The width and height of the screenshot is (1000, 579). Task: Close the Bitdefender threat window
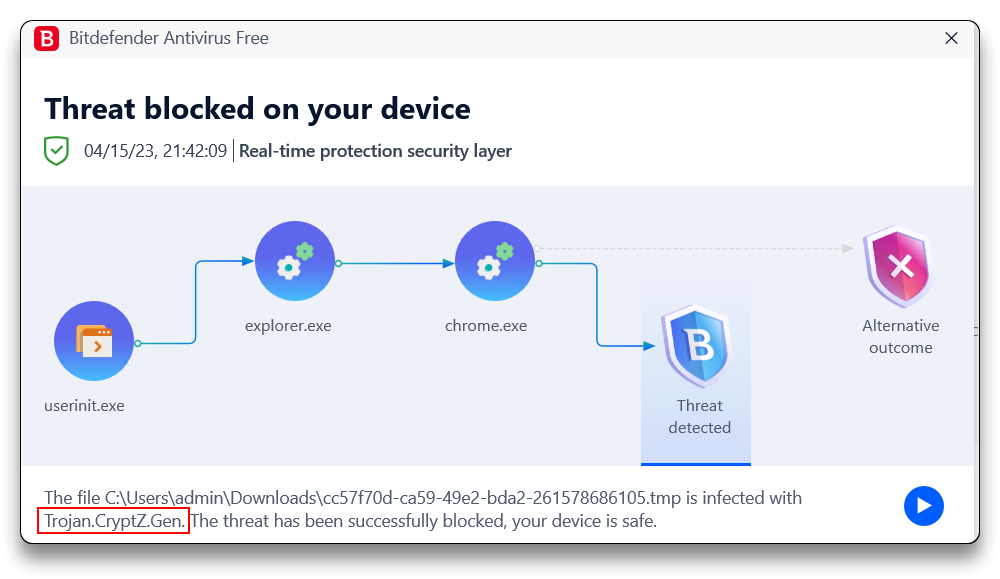[951, 38]
